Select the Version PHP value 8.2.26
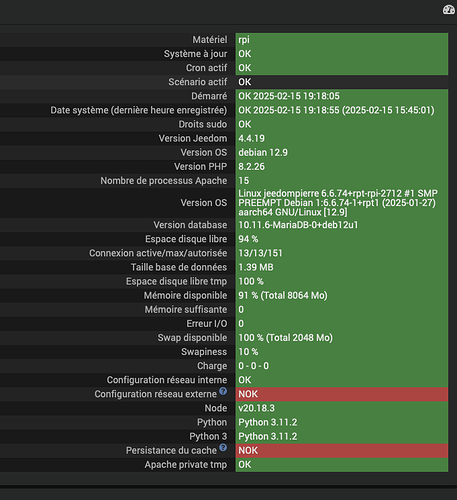Screen dimensions: 457x500 click(252, 167)
